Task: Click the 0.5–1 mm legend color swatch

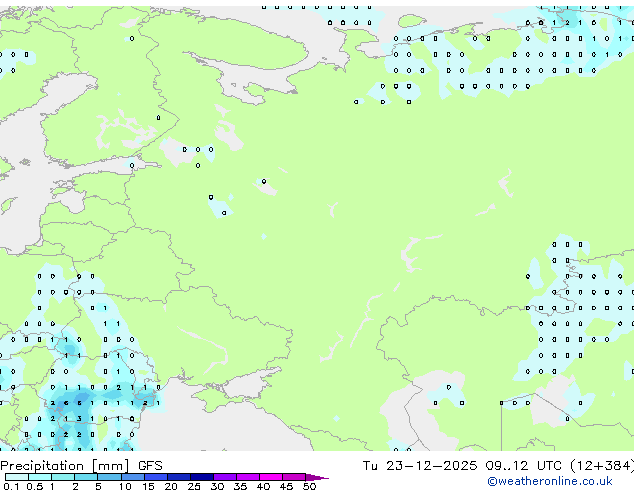Action: point(40,477)
